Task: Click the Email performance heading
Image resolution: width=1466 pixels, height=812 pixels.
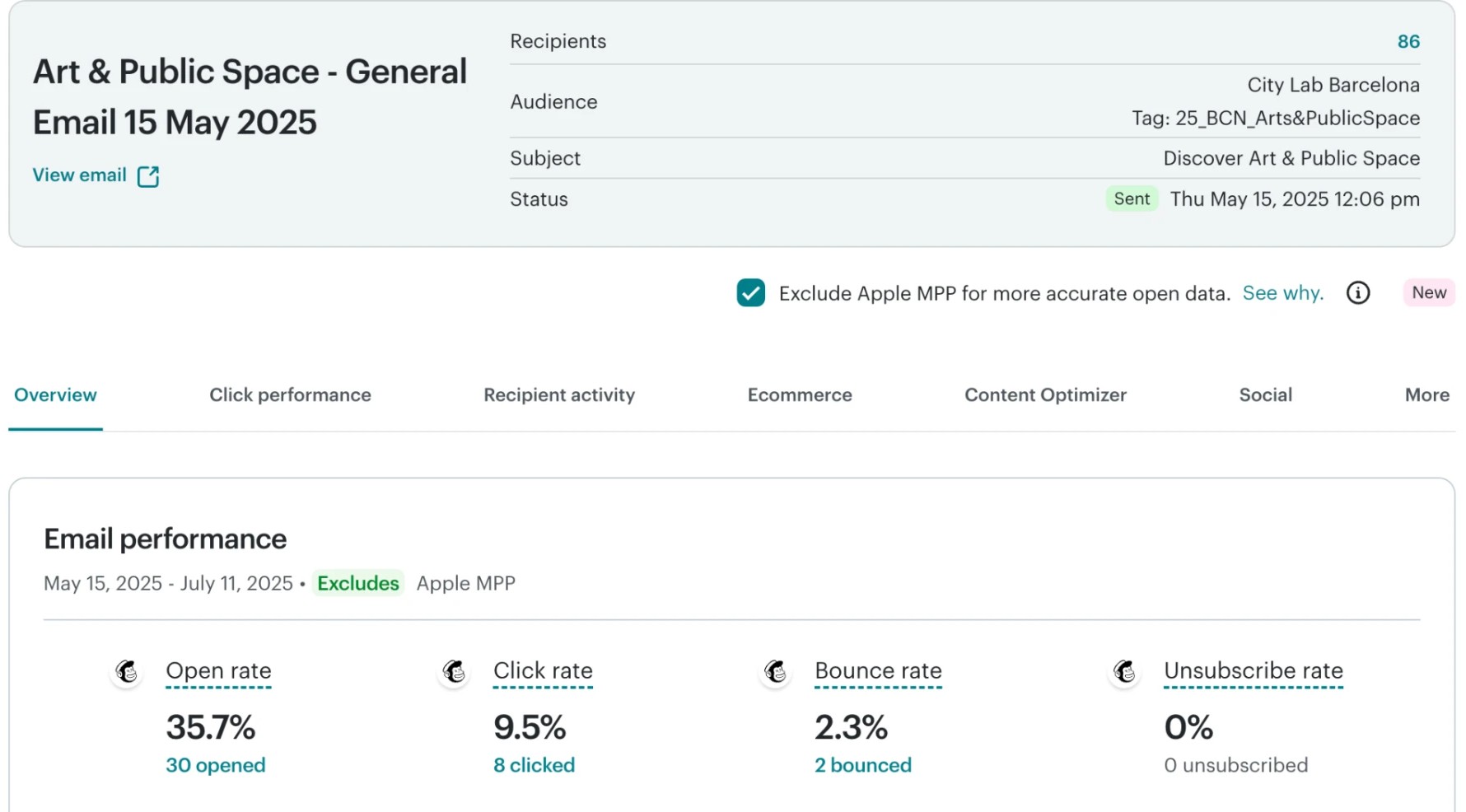Action: point(165,539)
